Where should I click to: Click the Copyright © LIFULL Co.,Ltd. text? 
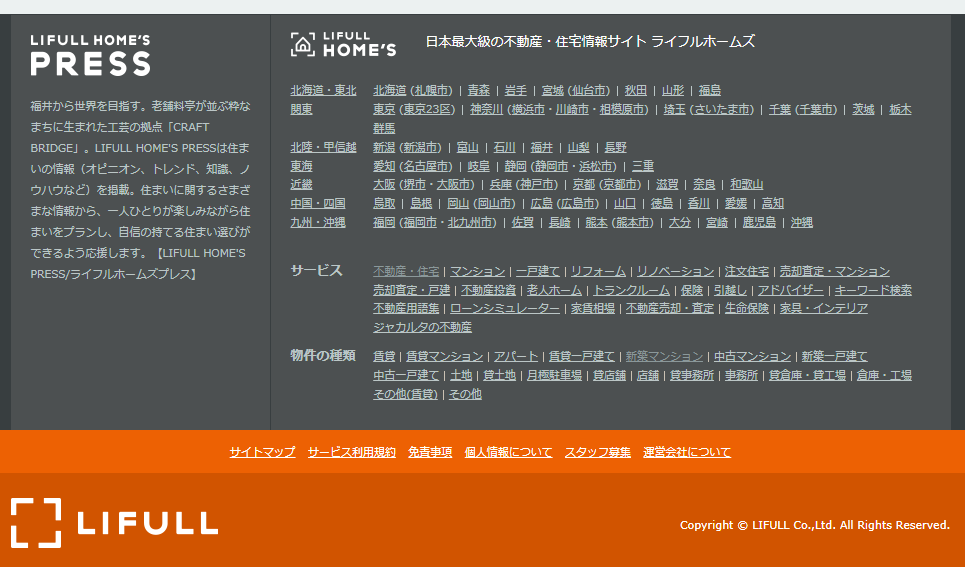pos(815,525)
